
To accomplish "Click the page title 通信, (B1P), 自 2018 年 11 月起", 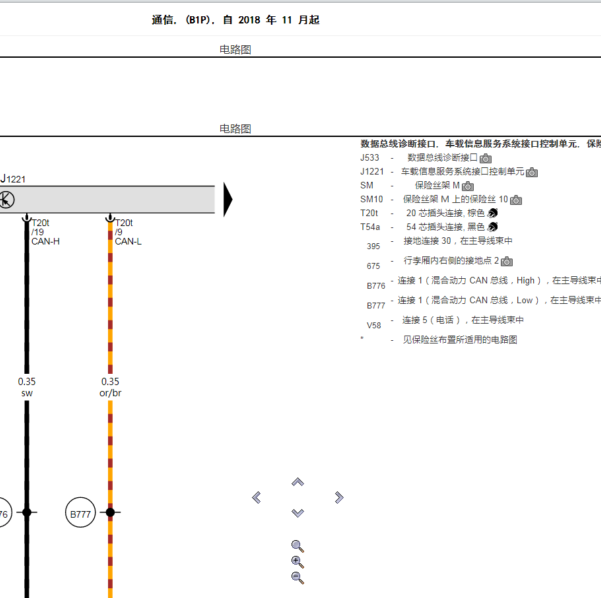I will [x=235, y=20].
